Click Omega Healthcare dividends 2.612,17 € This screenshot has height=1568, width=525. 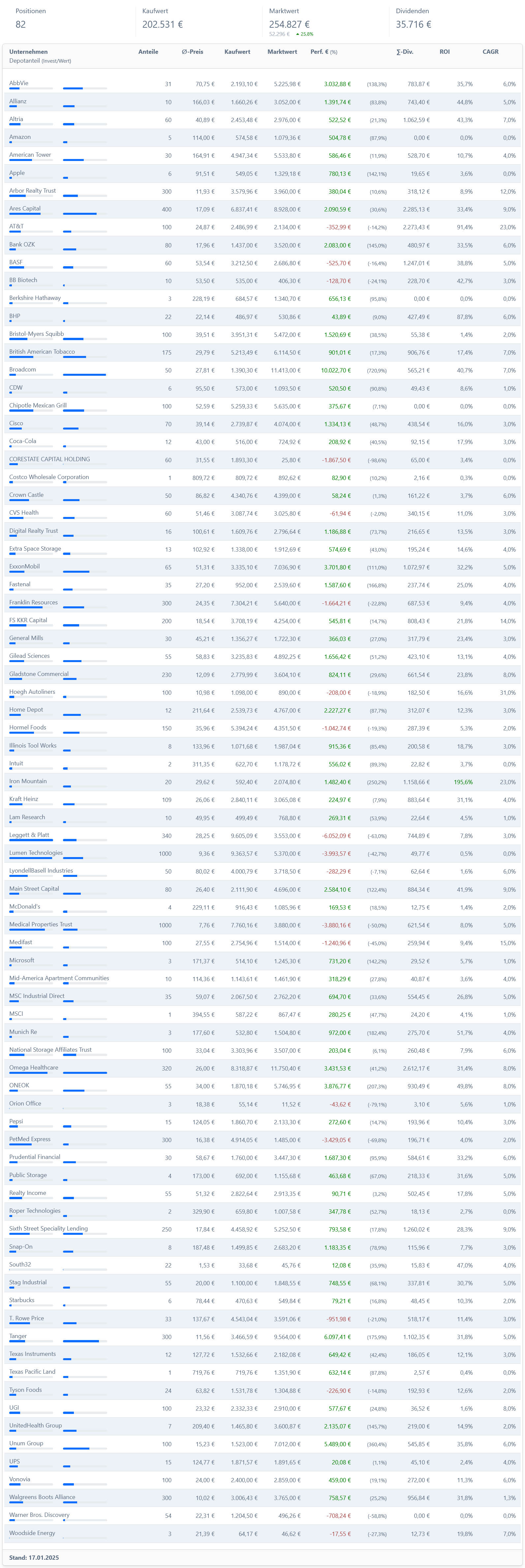[x=416, y=1069]
